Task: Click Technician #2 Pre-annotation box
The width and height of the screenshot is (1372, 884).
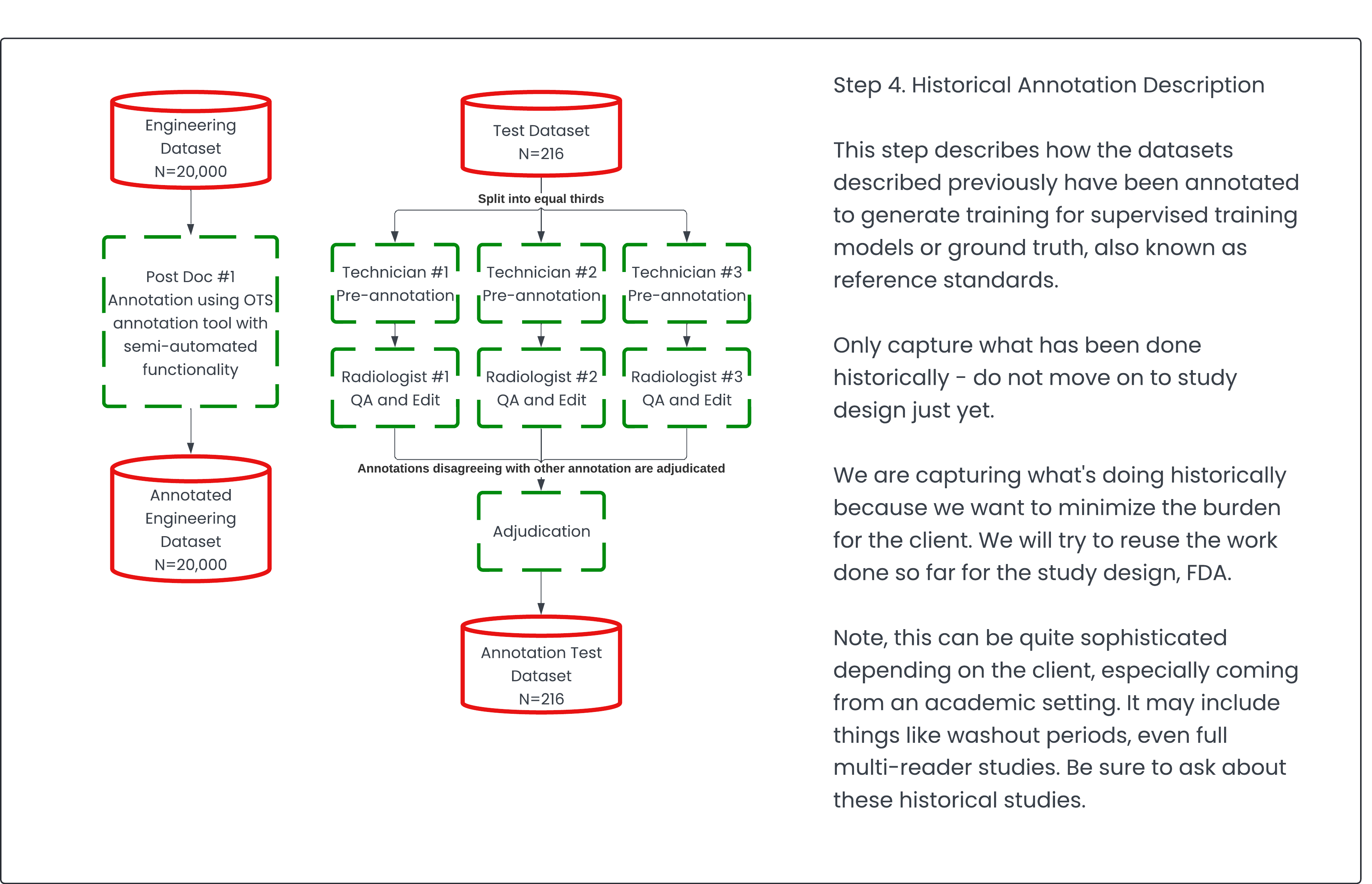Action: pos(541,284)
